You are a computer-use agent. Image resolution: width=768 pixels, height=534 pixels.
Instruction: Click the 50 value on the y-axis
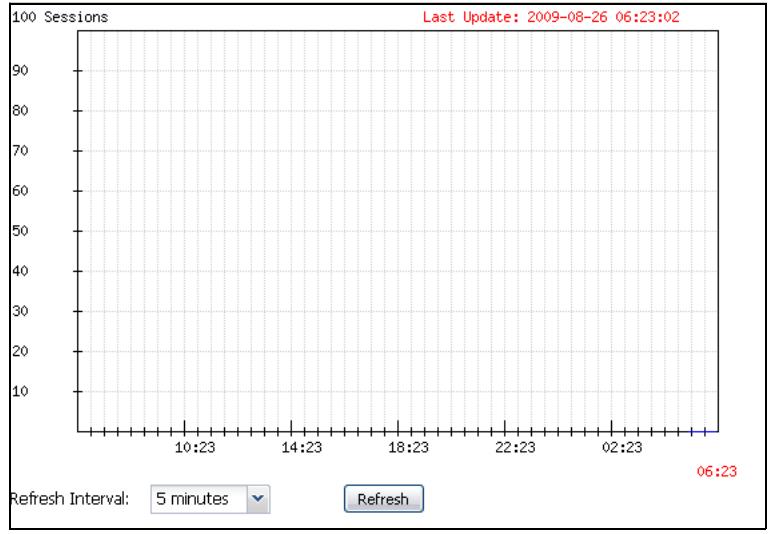pos(20,231)
